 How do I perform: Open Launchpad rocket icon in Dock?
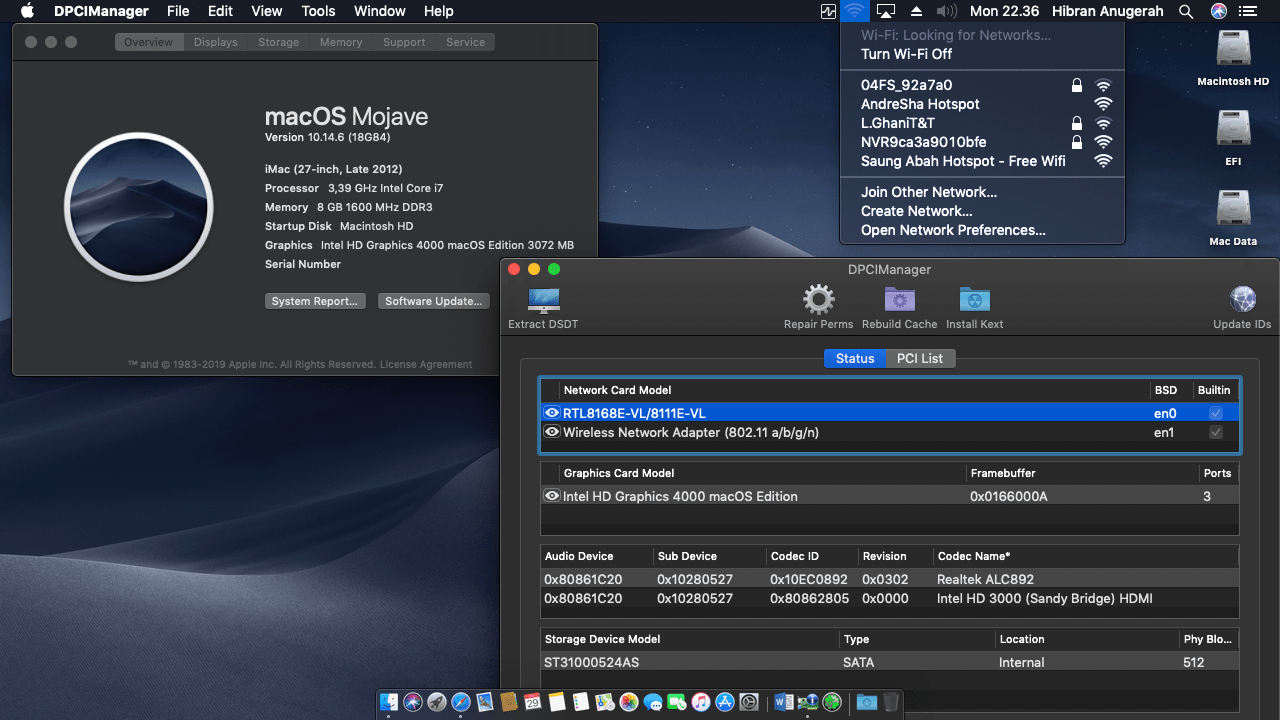click(437, 702)
